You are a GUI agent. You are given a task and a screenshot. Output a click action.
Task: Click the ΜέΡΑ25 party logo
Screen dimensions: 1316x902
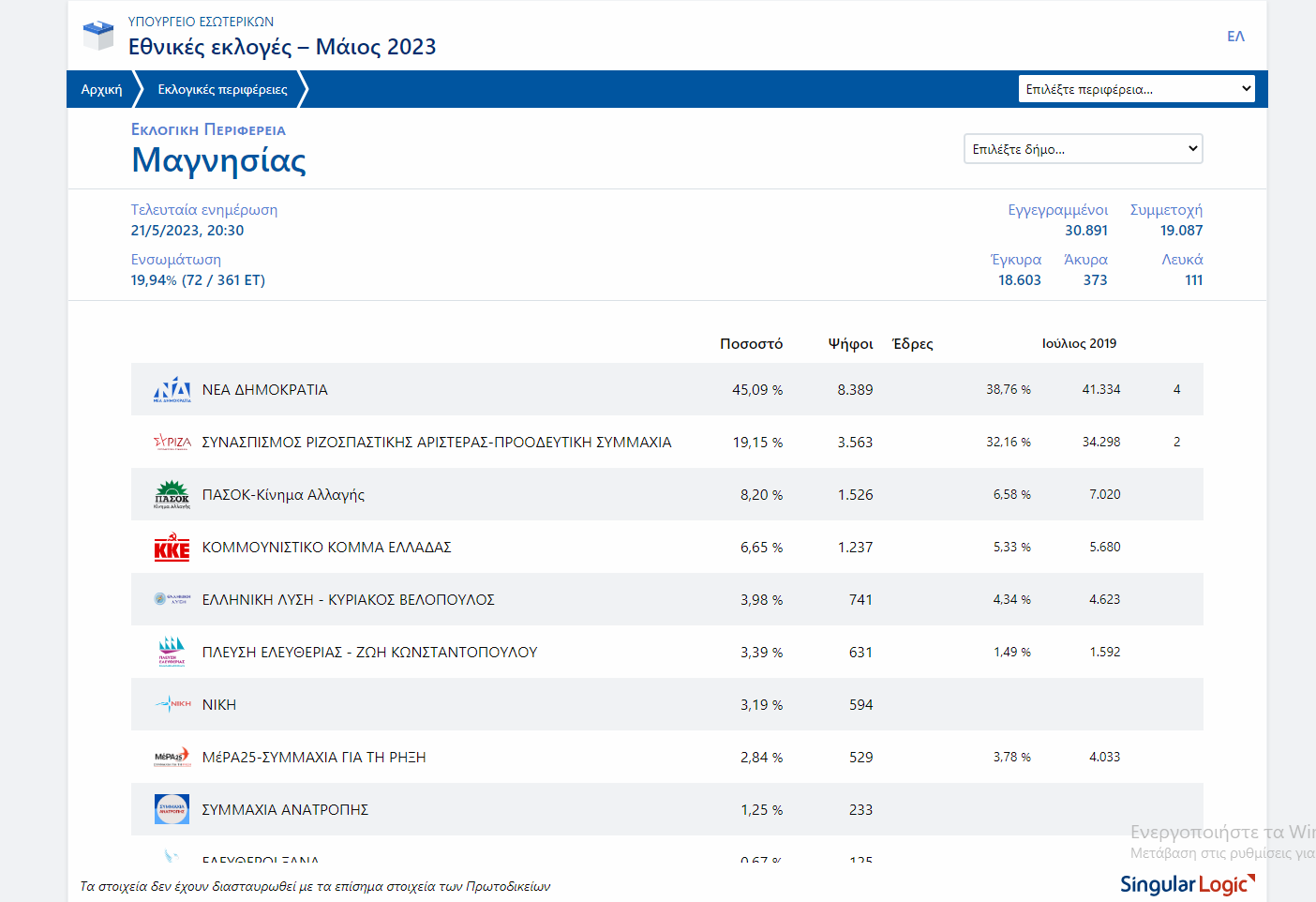172,757
